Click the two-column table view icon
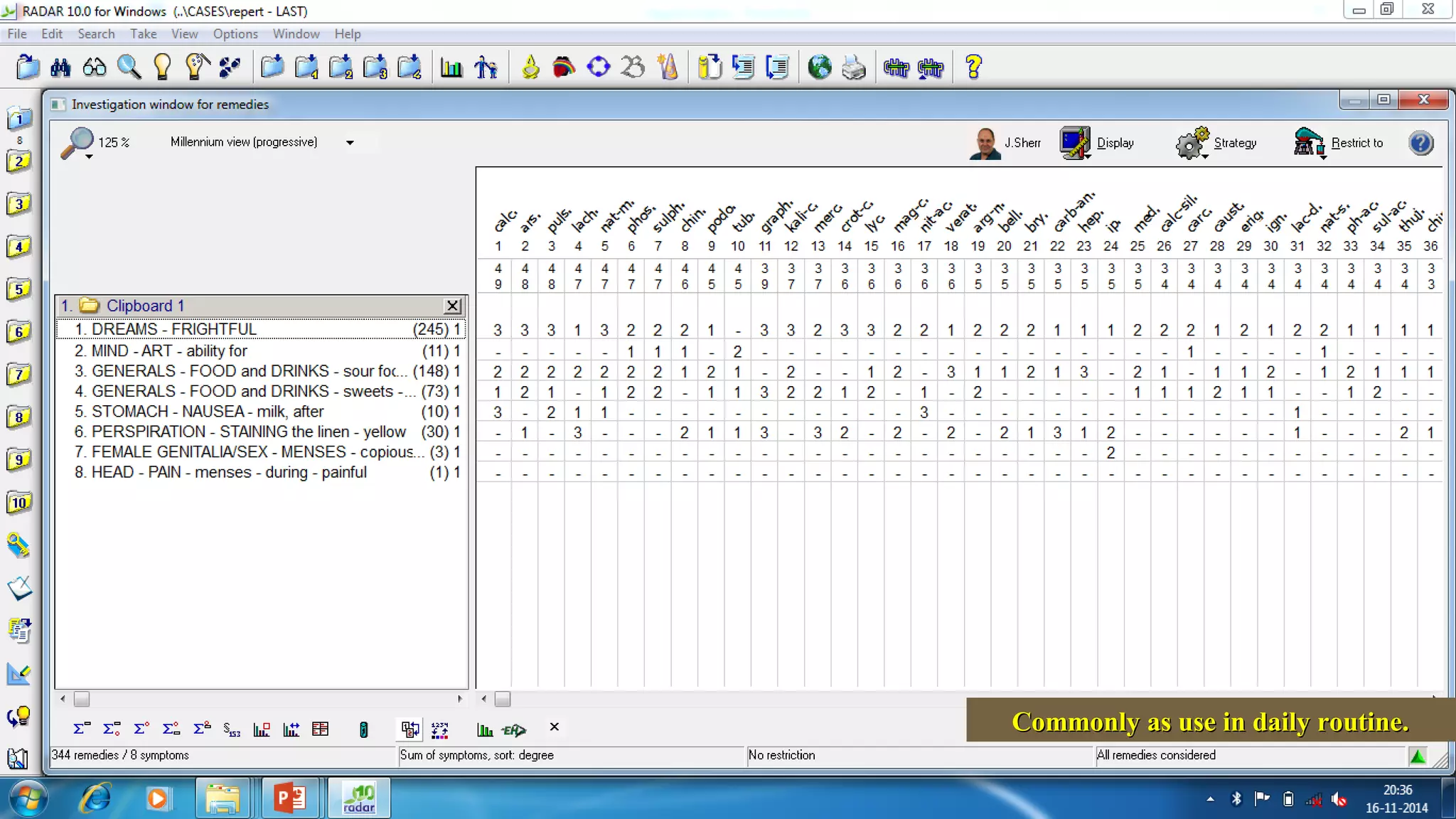This screenshot has width=1456, height=819. (x=321, y=729)
